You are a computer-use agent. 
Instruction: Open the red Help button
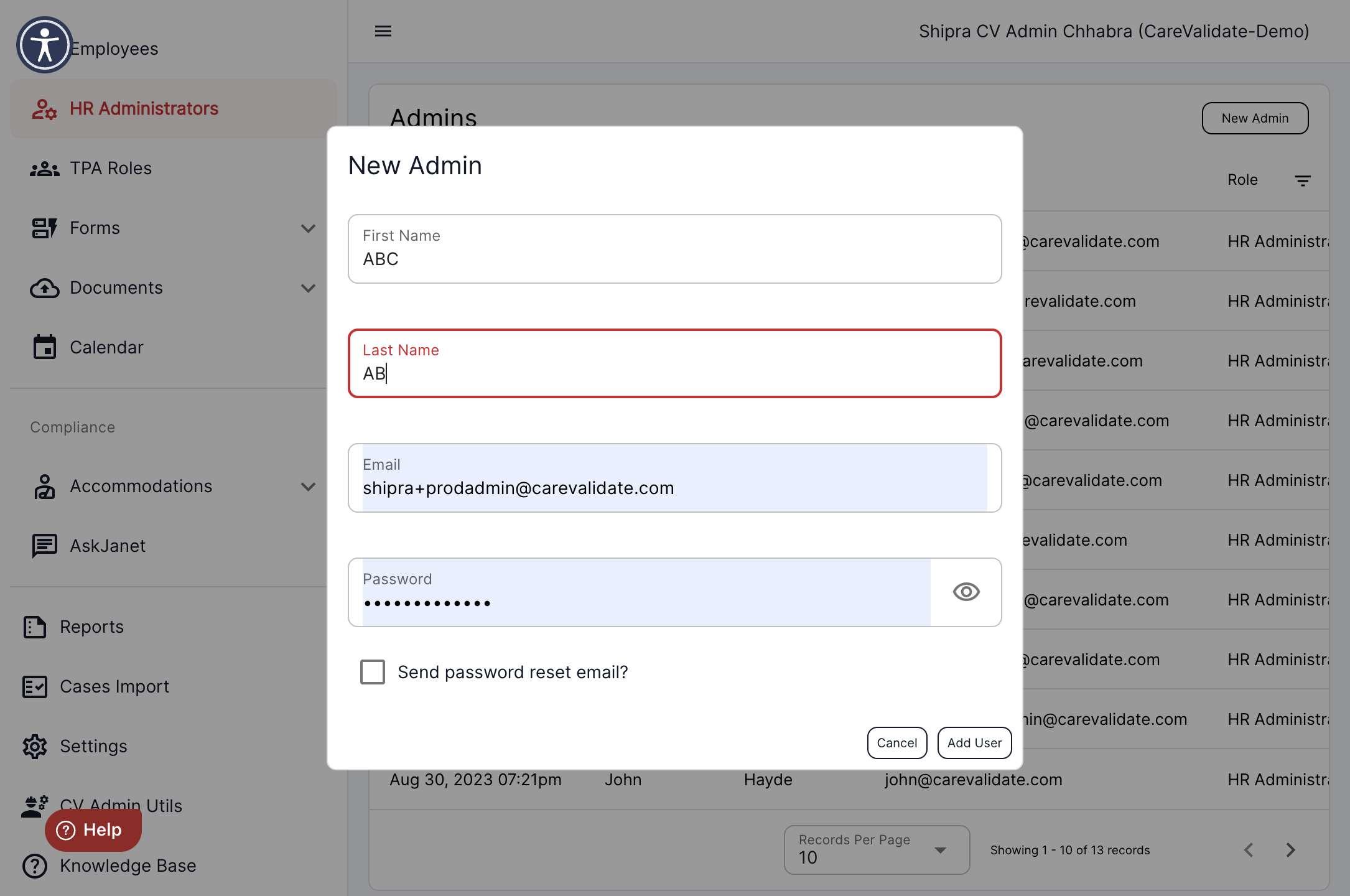pos(93,830)
